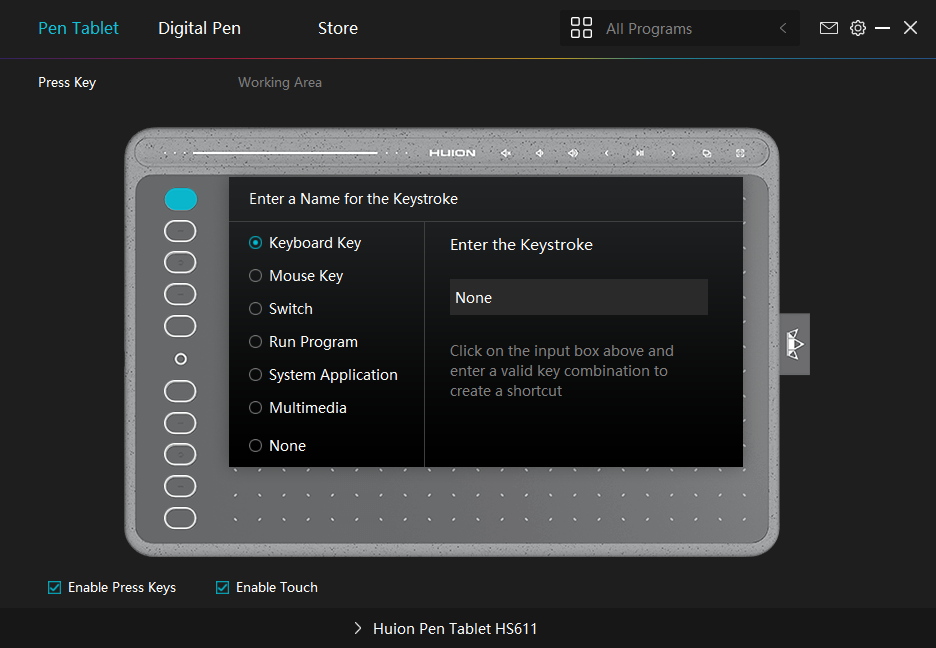The image size is (936, 648).
Task: Disable the Enable Press Keys checkbox
Action: pos(54,588)
